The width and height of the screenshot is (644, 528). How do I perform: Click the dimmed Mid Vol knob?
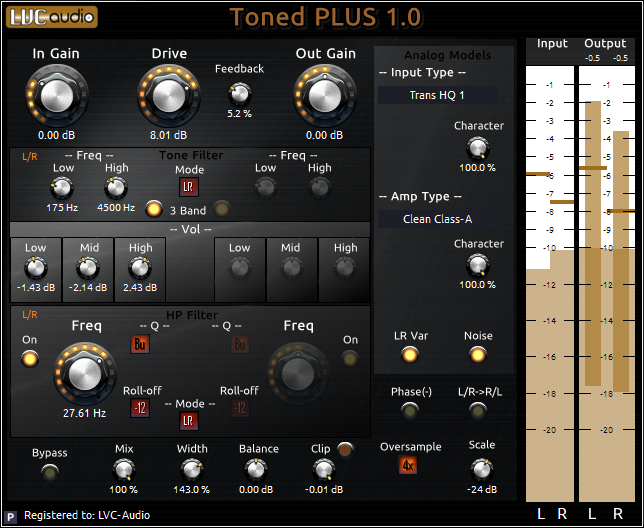(292, 269)
